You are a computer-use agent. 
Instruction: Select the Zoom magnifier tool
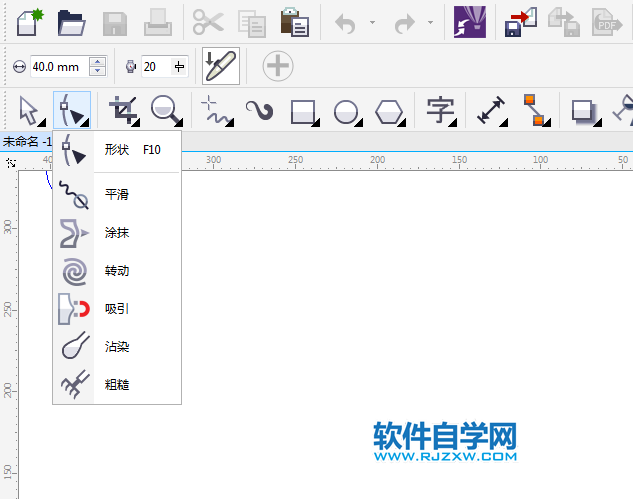pyautogui.click(x=167, y=109)
